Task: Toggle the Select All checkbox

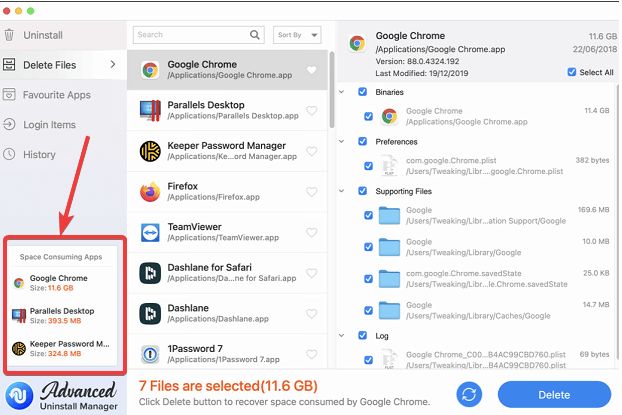Action: pos(571,72)
